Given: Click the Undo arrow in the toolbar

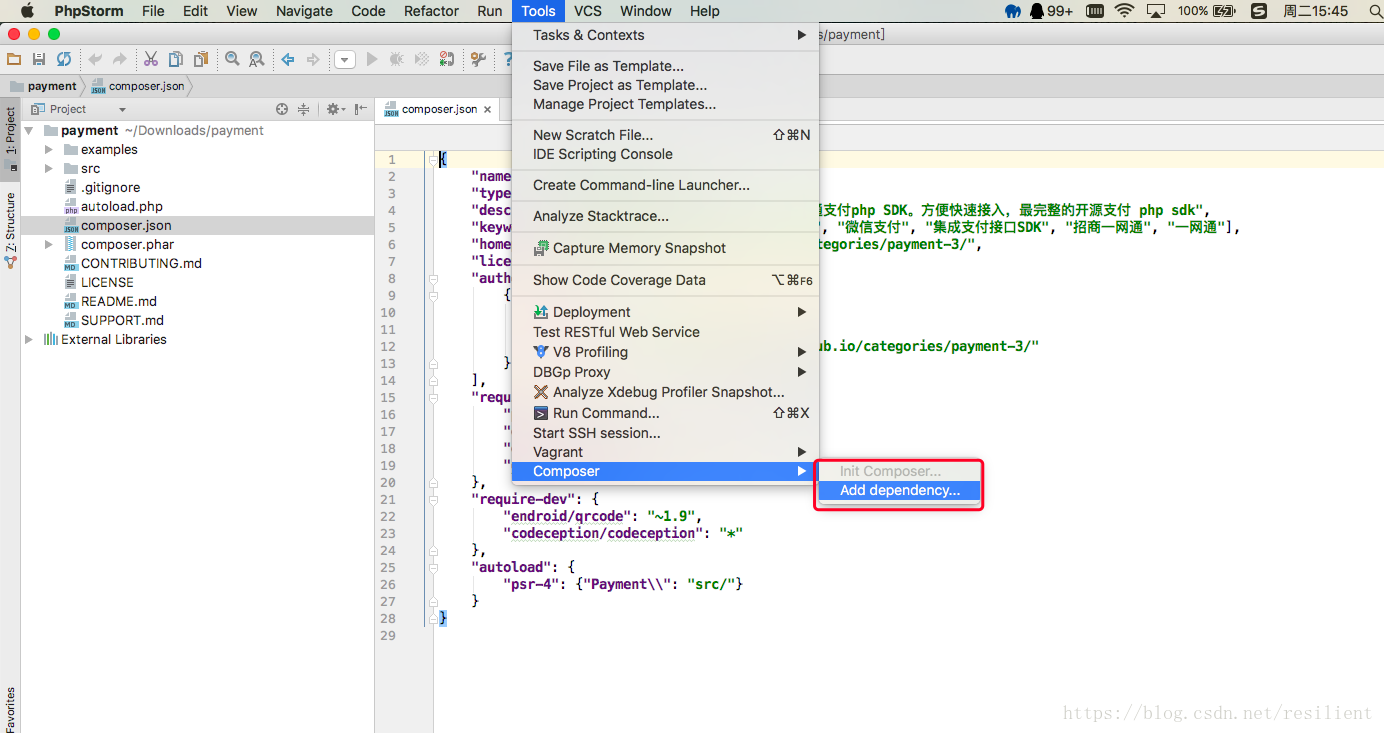Looking at the screenshot, I should (x=95, y=60).
